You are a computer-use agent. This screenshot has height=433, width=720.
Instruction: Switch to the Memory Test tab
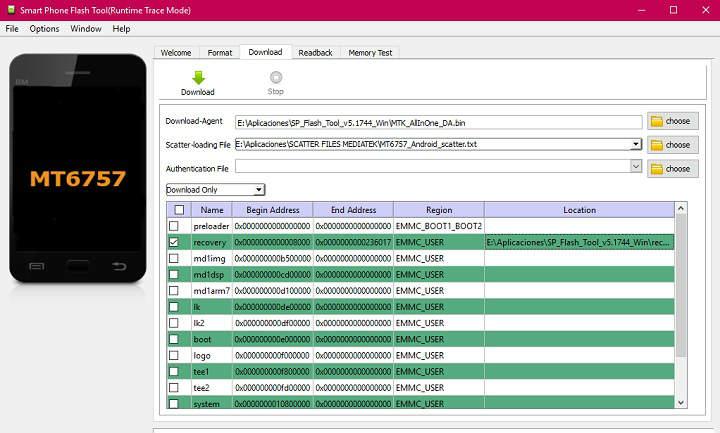(x=370, y=53)
